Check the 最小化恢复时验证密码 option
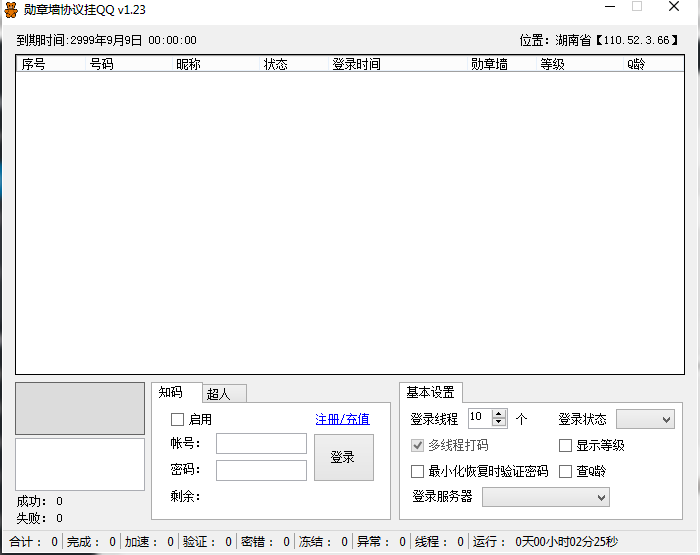The image size is (700, 555). pos(418,472)
